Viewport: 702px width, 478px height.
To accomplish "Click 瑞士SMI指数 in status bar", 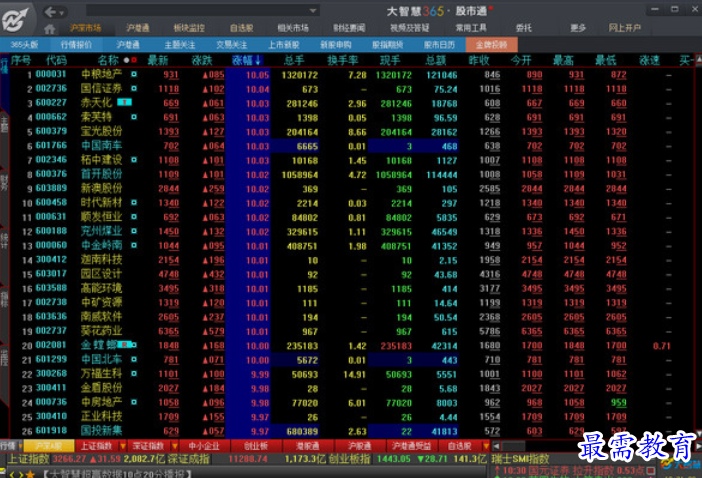I will [x=520, y=459].
